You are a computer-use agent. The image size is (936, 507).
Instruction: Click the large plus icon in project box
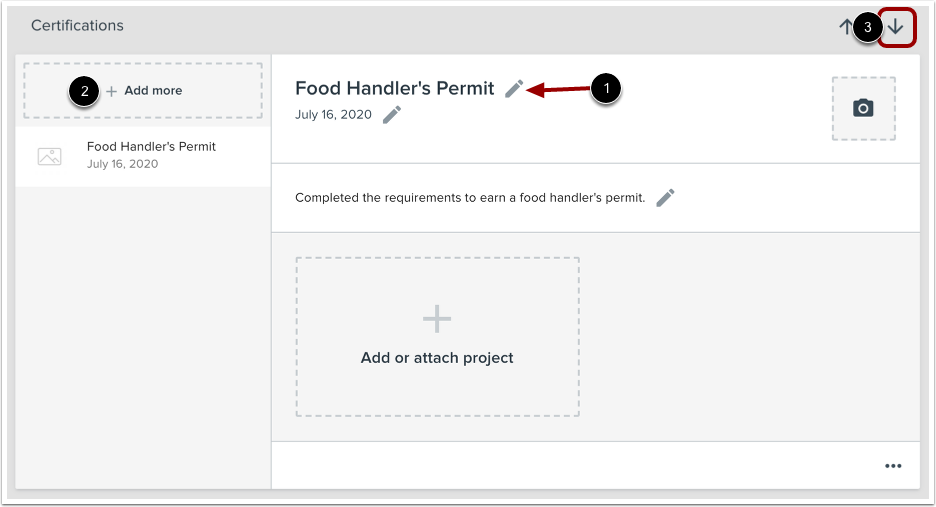[437, 320]
